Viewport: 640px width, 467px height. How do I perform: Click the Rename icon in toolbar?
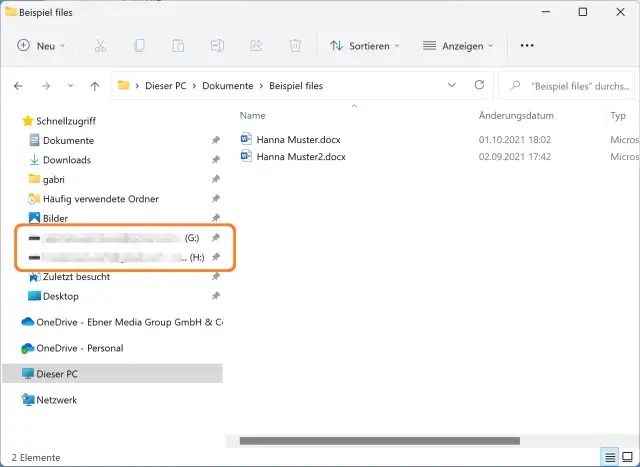(x=217, y=46)
